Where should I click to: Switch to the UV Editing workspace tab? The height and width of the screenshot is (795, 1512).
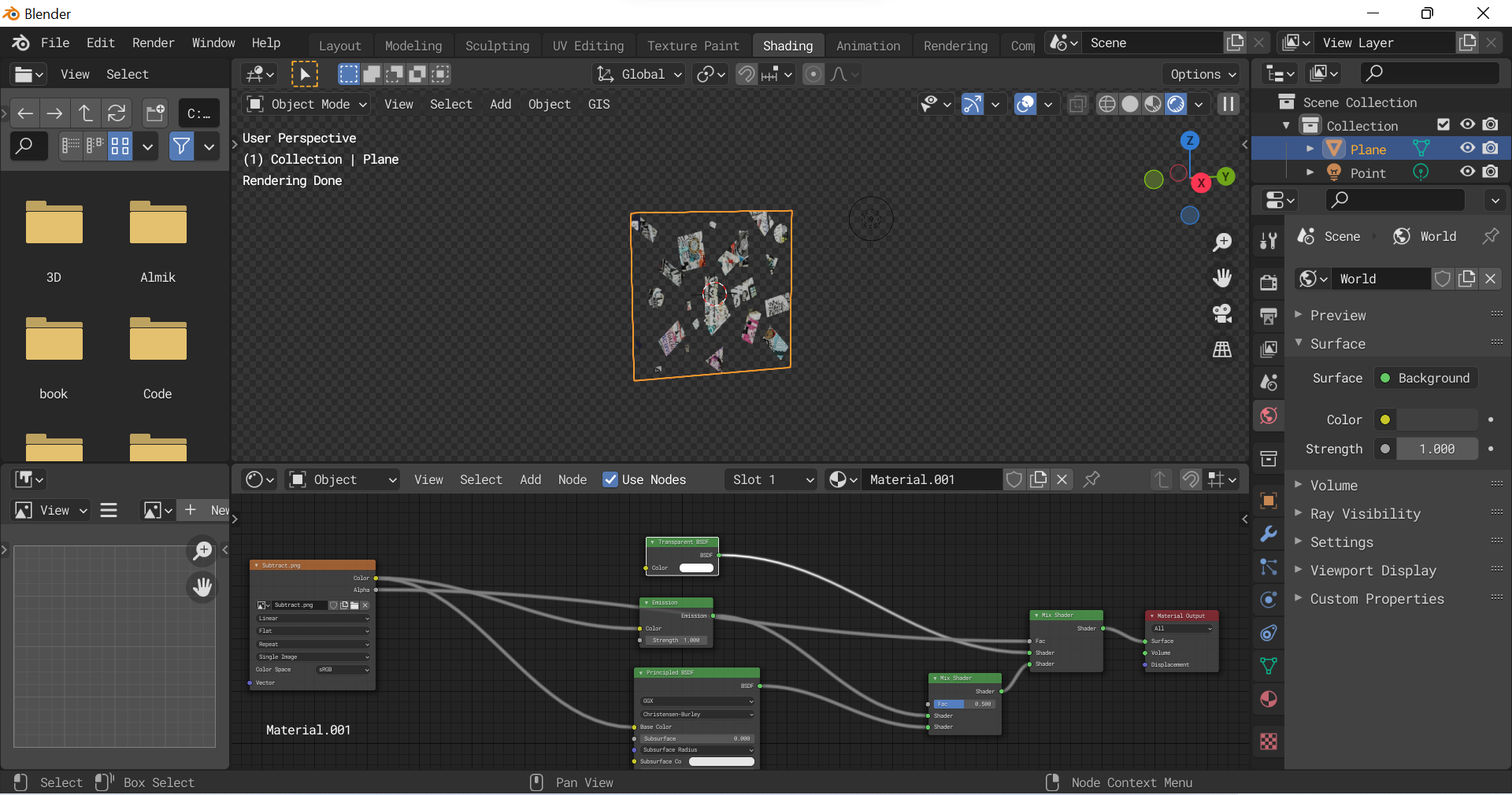point(587,46)
